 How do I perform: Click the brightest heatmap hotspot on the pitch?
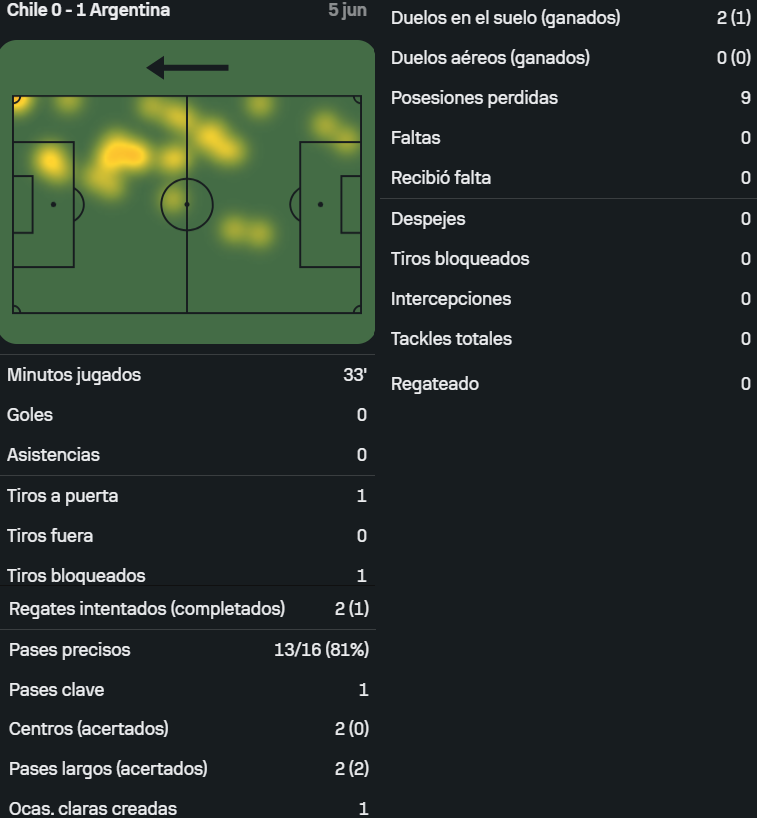[123, 155]
